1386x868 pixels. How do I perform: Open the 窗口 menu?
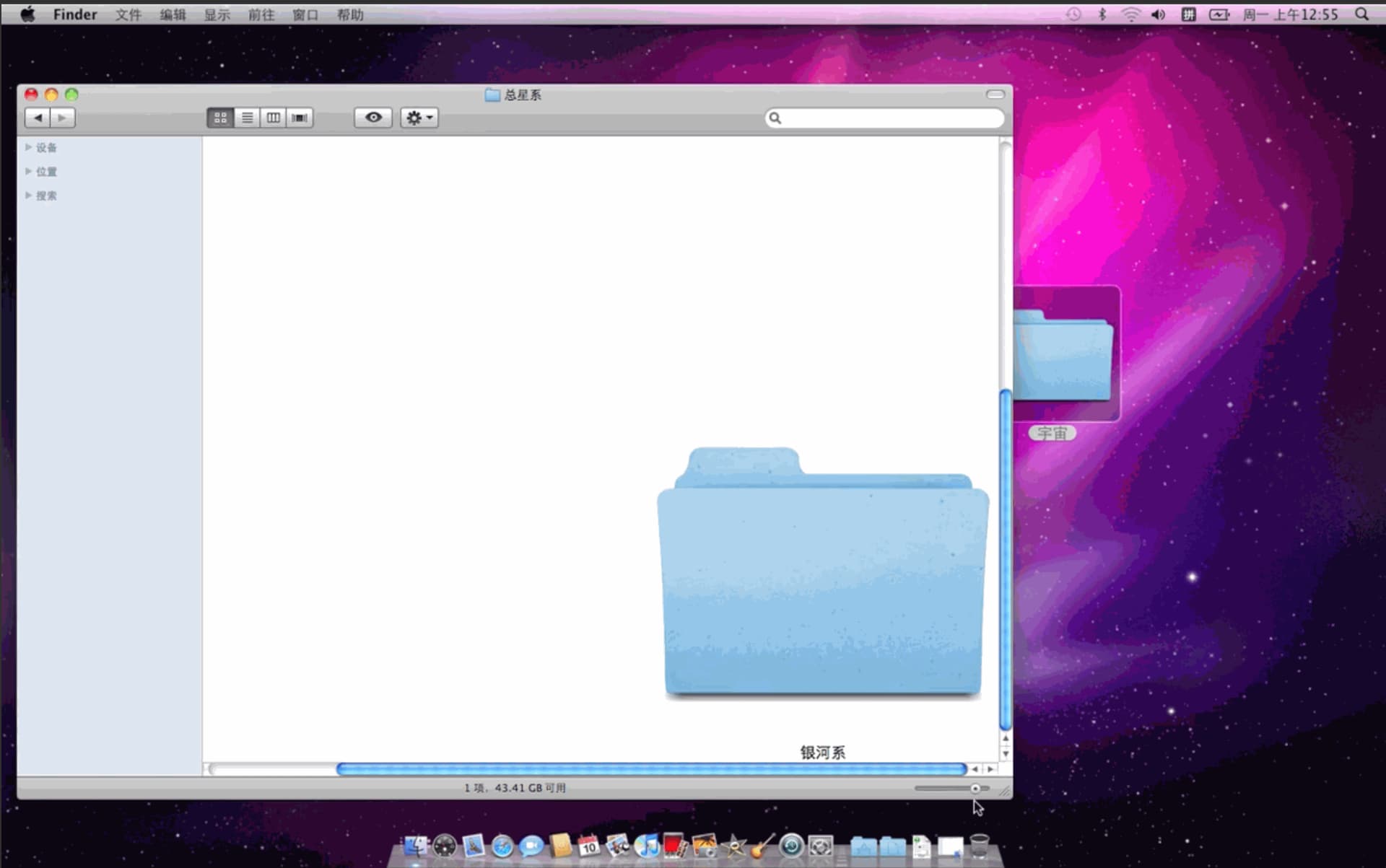pos(305,14)
